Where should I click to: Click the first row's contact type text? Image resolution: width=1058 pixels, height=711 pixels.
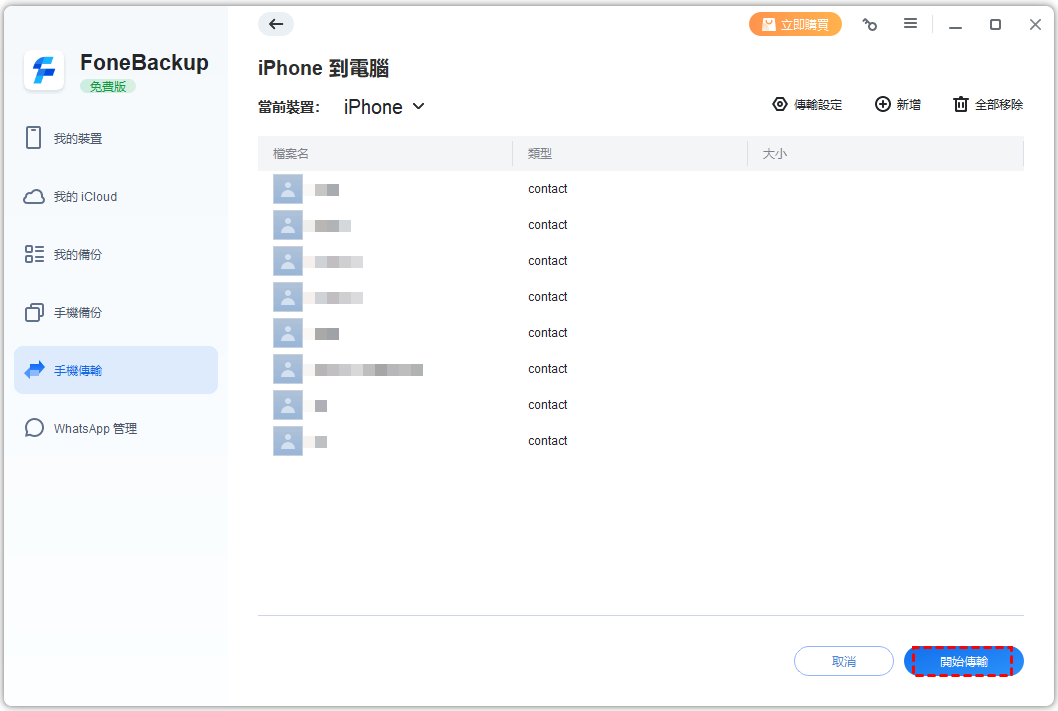(x=547, y=189)
